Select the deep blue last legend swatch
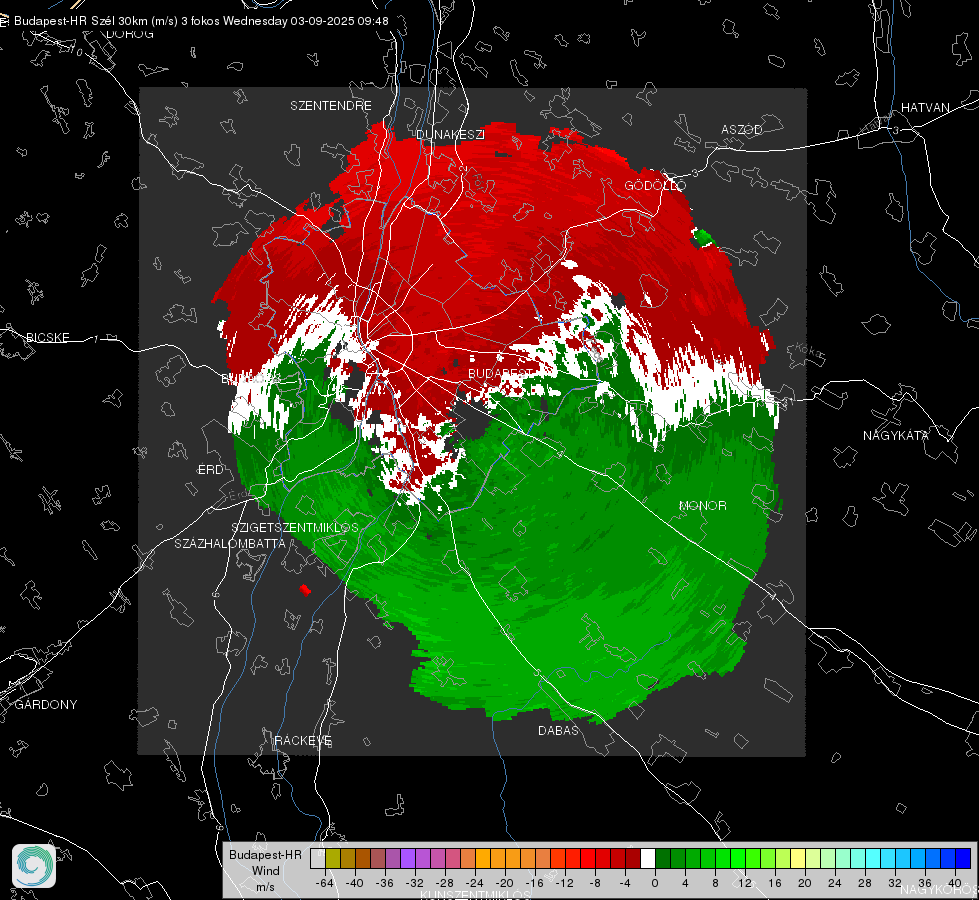Viewport: 979px width, 900px height. tap(963, 859)
